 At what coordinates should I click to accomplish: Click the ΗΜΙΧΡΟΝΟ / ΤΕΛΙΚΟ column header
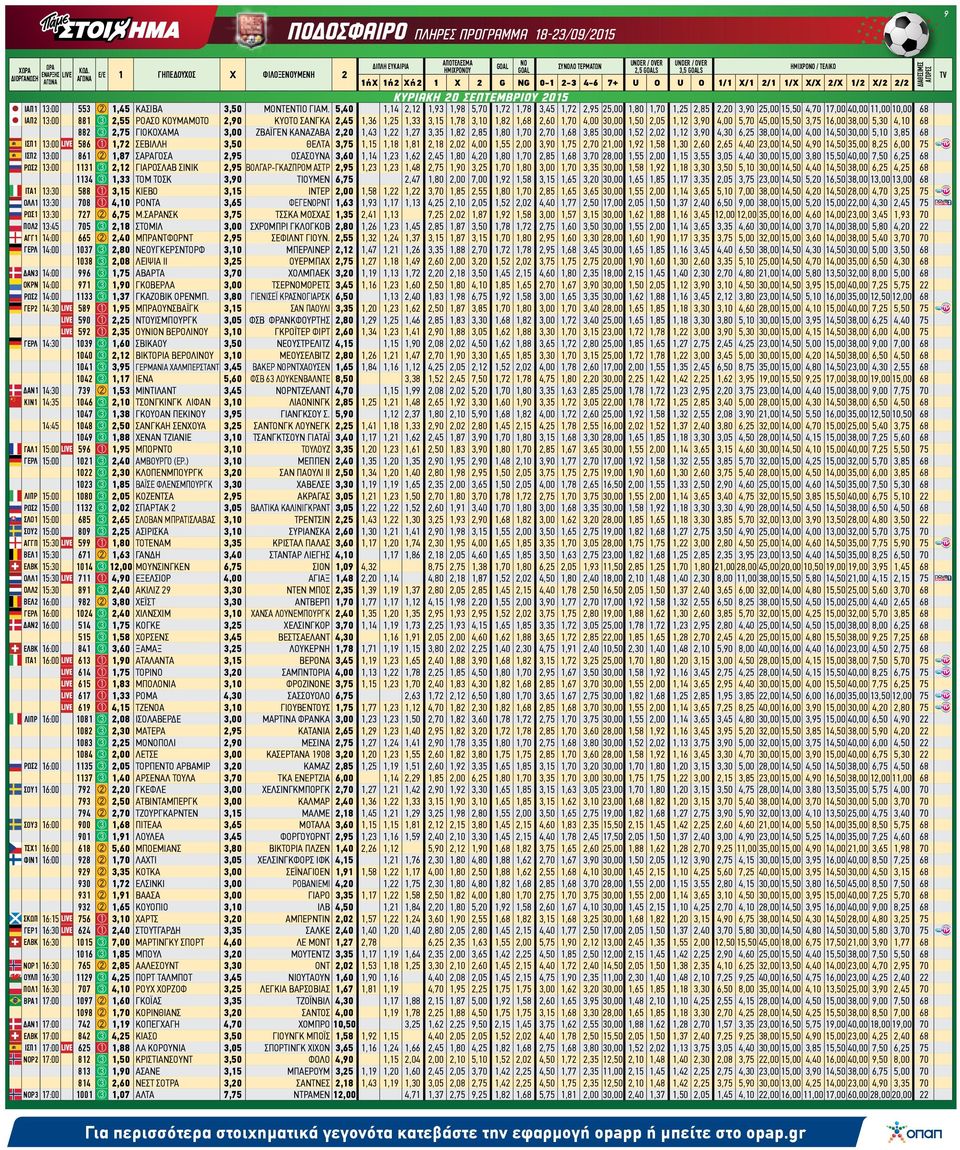click(x=814, y=66)
